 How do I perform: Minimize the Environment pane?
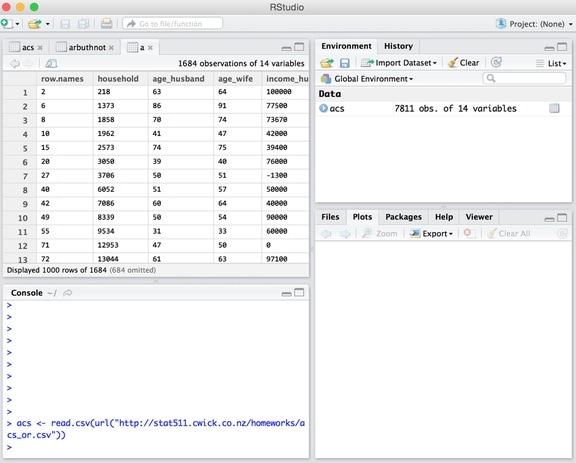pos(550,48)
